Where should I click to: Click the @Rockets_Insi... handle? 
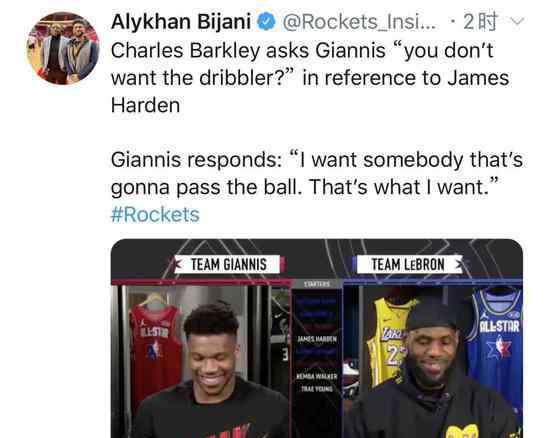[359, 22]
